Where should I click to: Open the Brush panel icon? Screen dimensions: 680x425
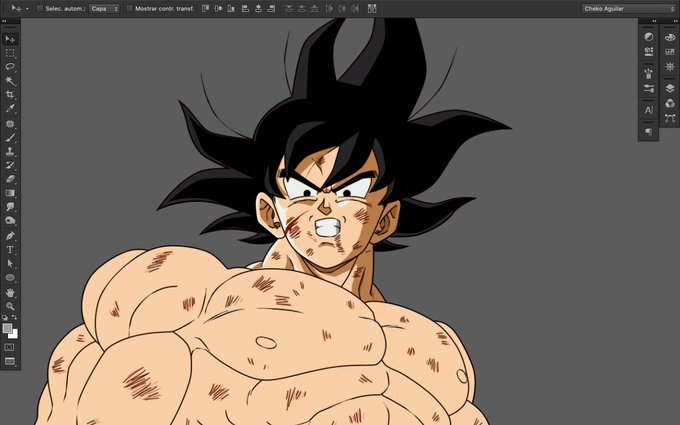[649, 88]
